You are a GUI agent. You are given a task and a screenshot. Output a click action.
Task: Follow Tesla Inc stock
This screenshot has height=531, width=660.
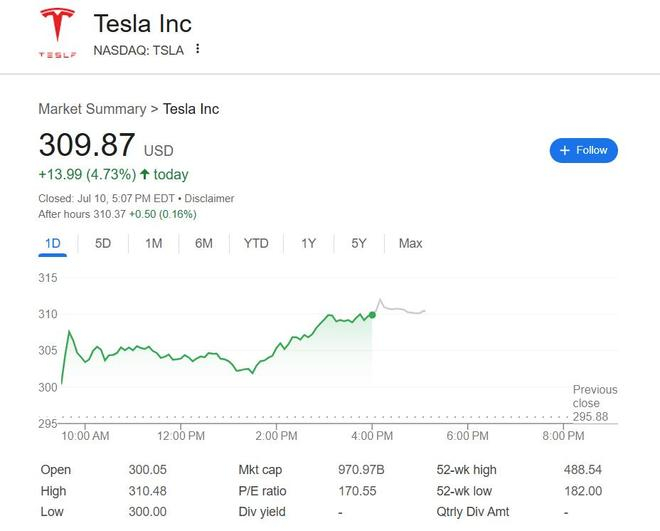(584, 150)
